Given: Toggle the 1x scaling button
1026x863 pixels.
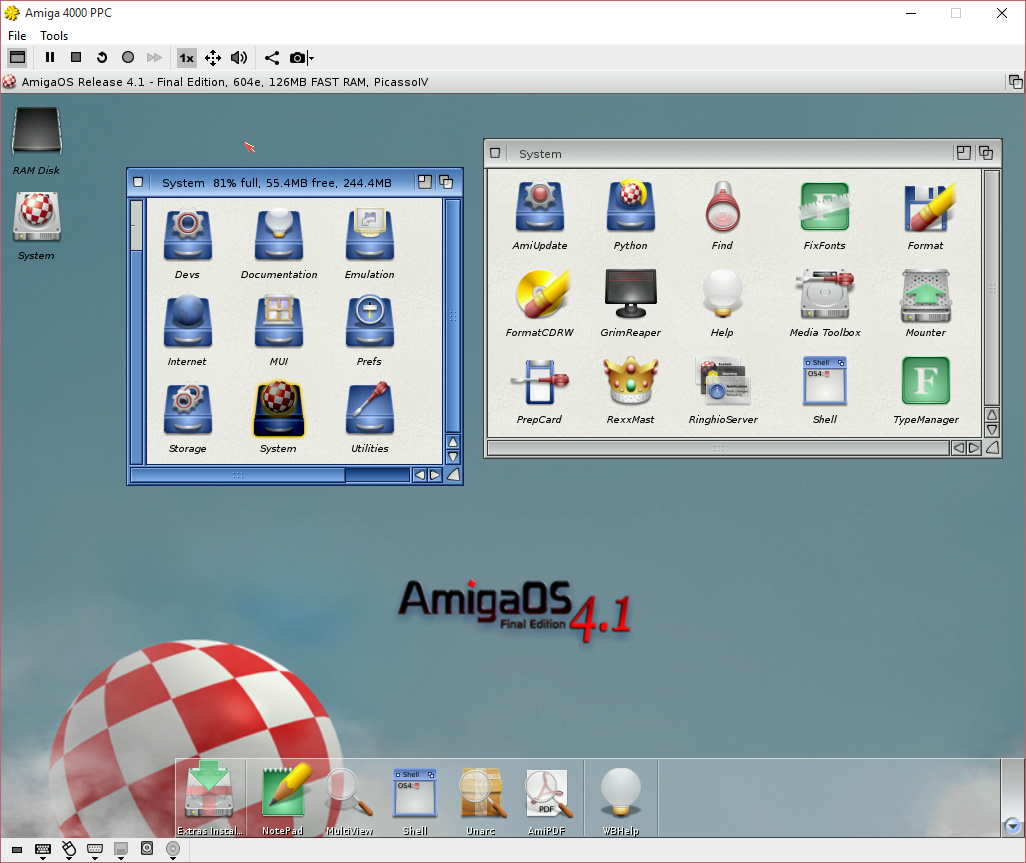Looking at the screenshot, I should 186,58.
